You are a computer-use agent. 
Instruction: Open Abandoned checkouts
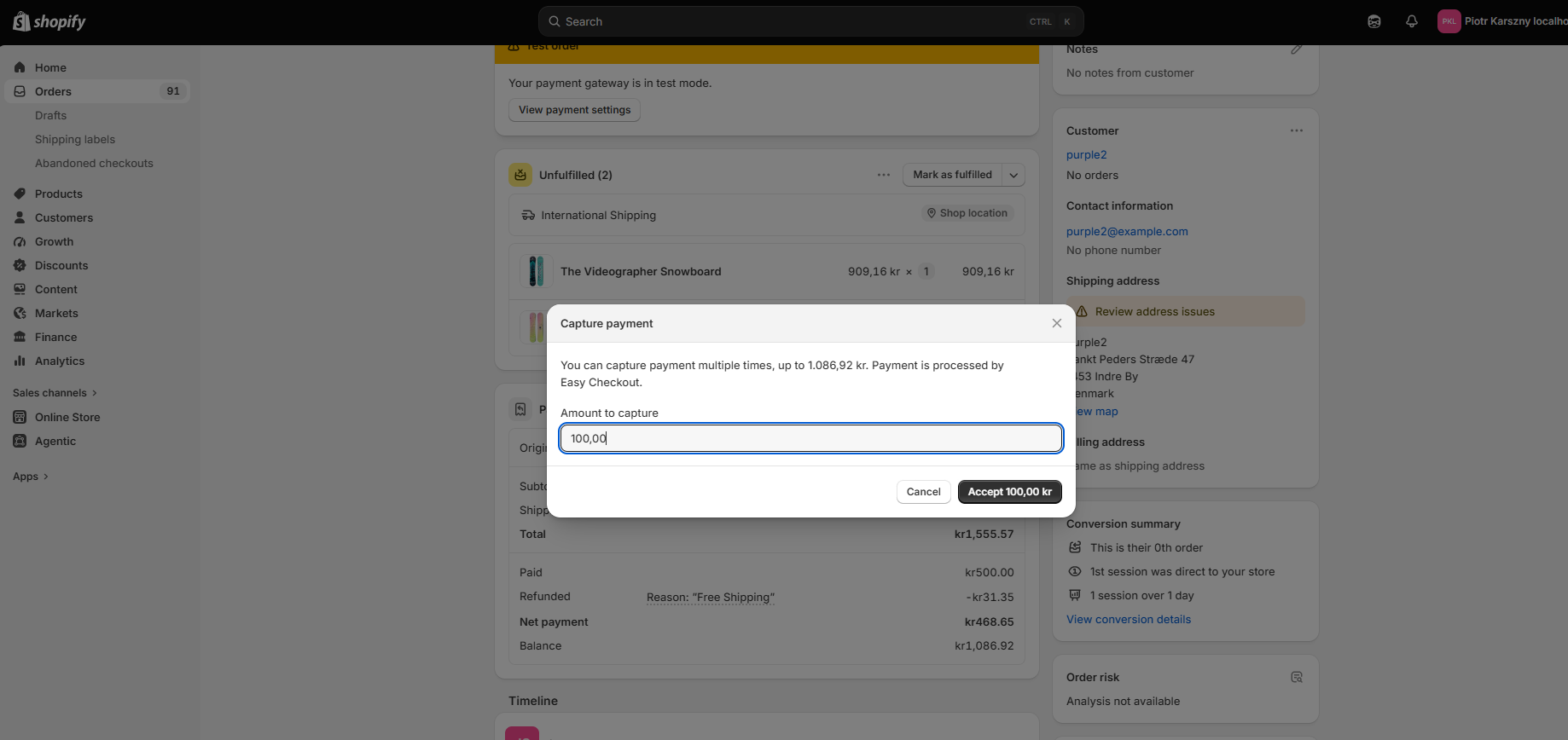click(x=94, y=163)
